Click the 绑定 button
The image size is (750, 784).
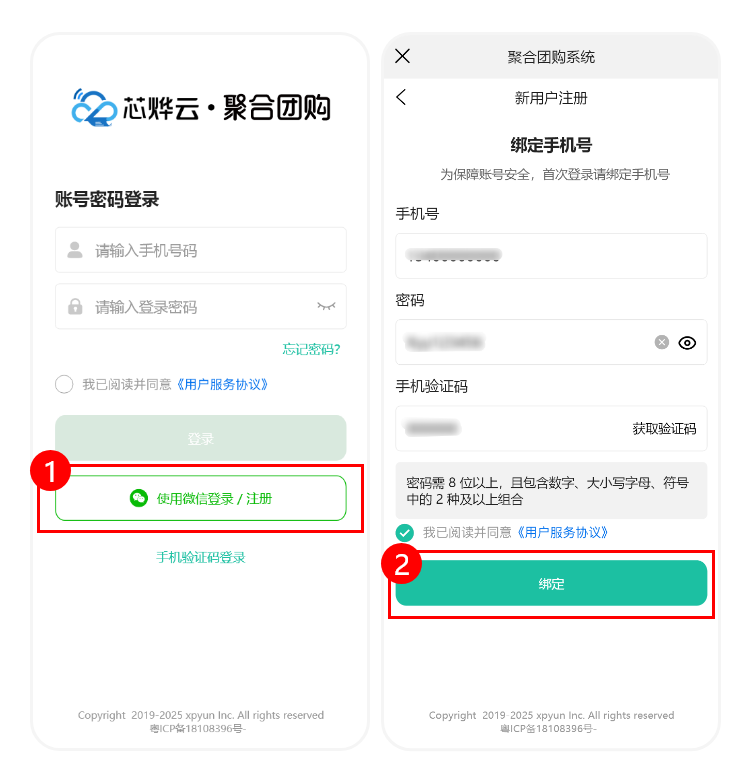(x=551, y=583)
